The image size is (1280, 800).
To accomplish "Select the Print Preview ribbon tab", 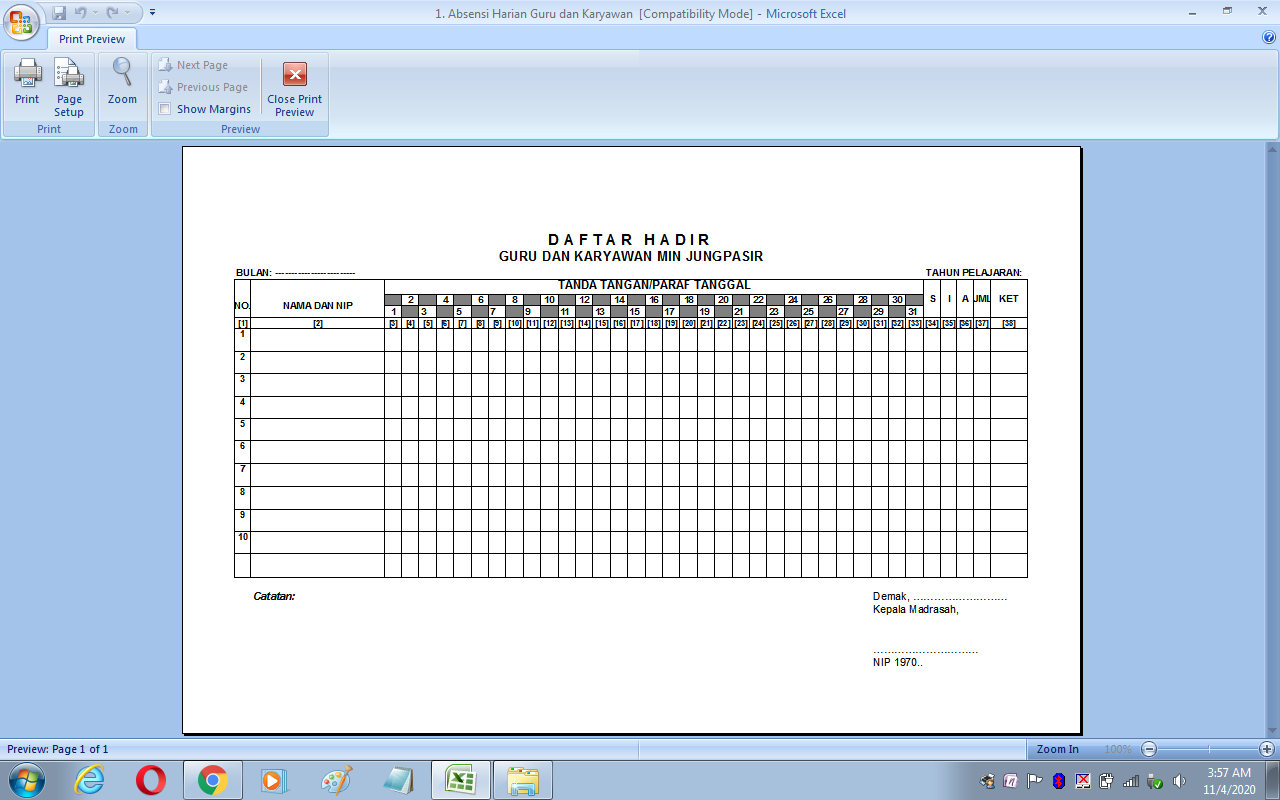I will coord(92,39).
